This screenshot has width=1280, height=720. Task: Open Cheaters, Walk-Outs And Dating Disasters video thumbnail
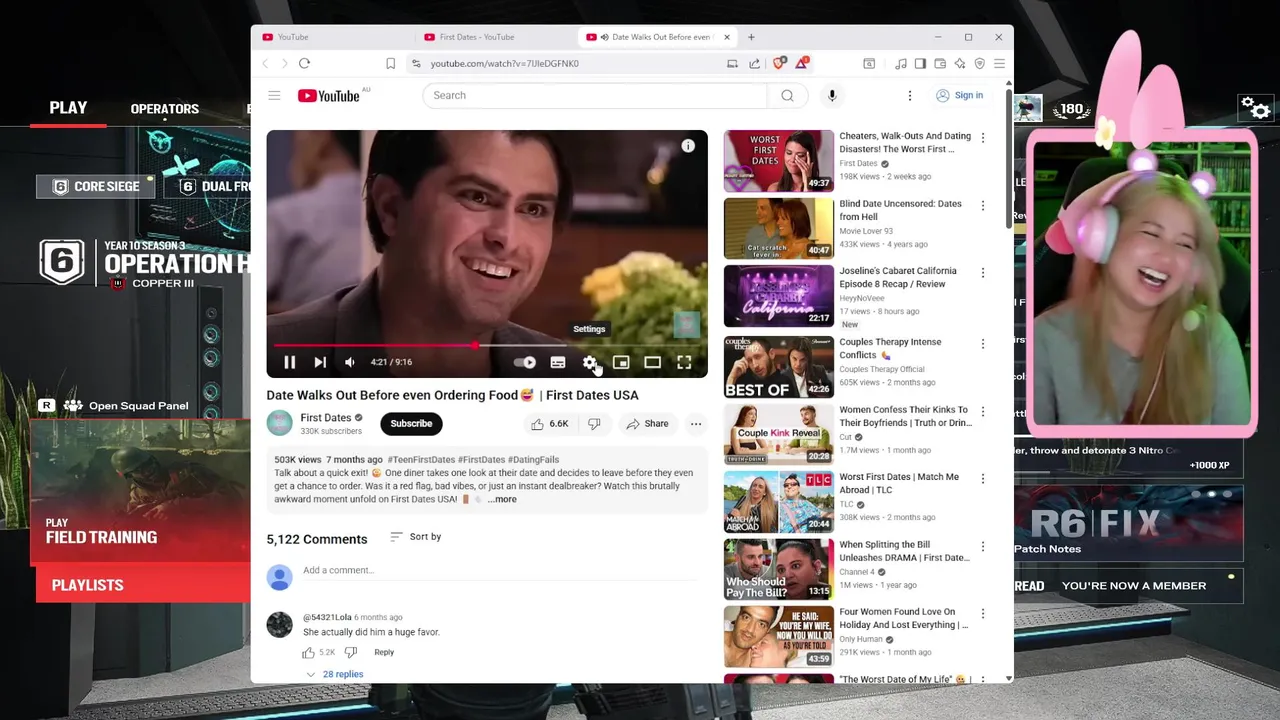[778, 161]
